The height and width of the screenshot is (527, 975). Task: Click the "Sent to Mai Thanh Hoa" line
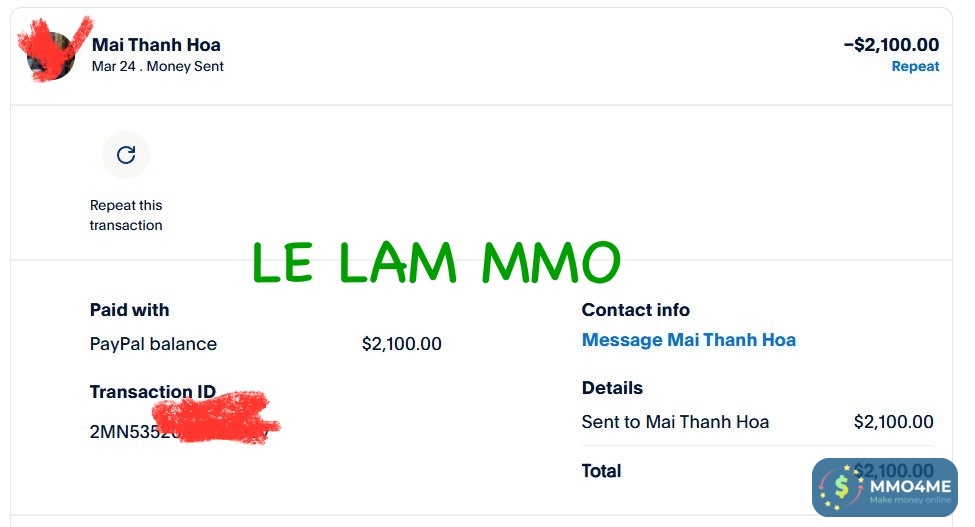[x=675, y=422]
